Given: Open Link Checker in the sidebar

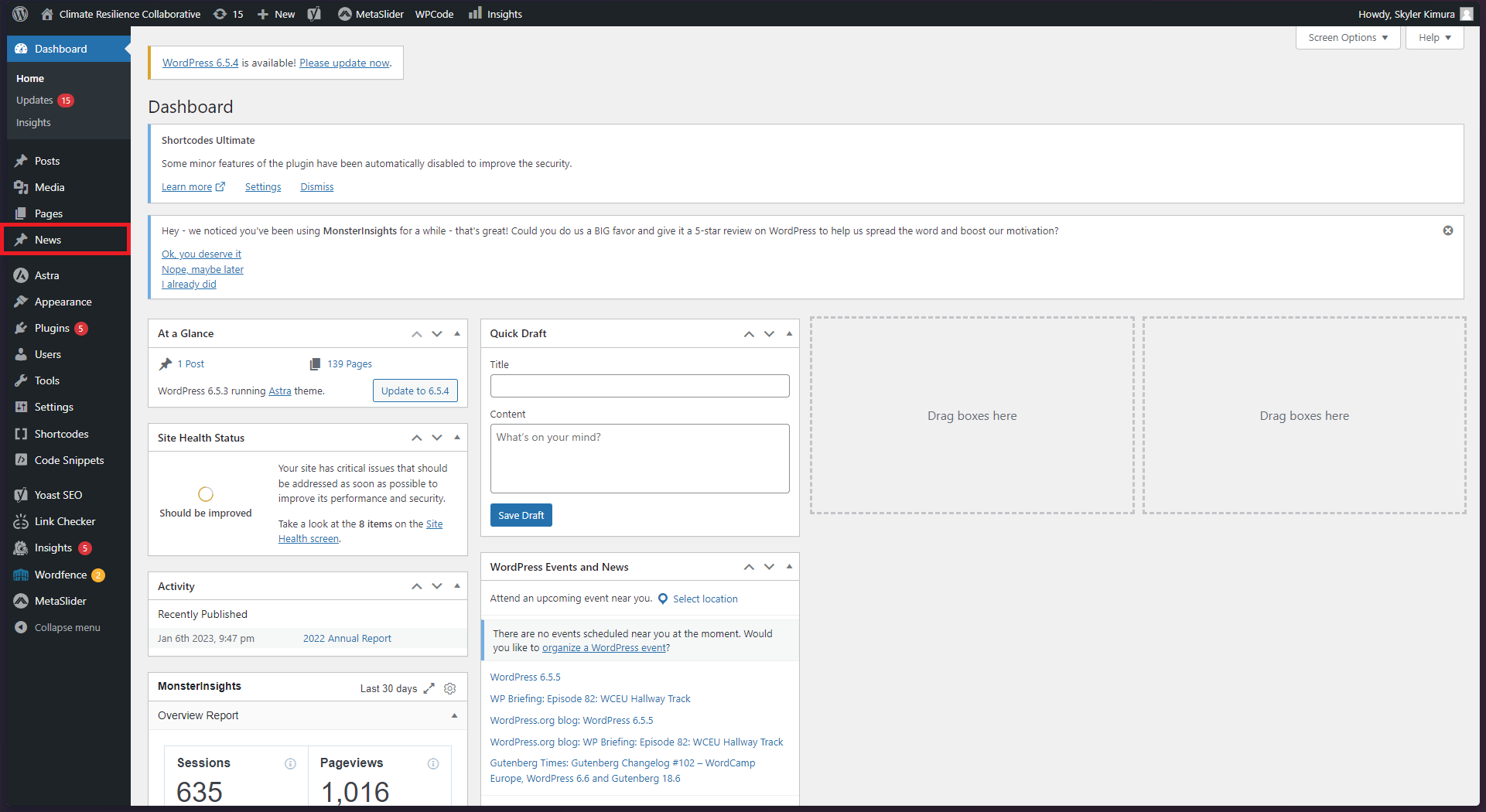Looking at the screenshot, I should (66, 521).
